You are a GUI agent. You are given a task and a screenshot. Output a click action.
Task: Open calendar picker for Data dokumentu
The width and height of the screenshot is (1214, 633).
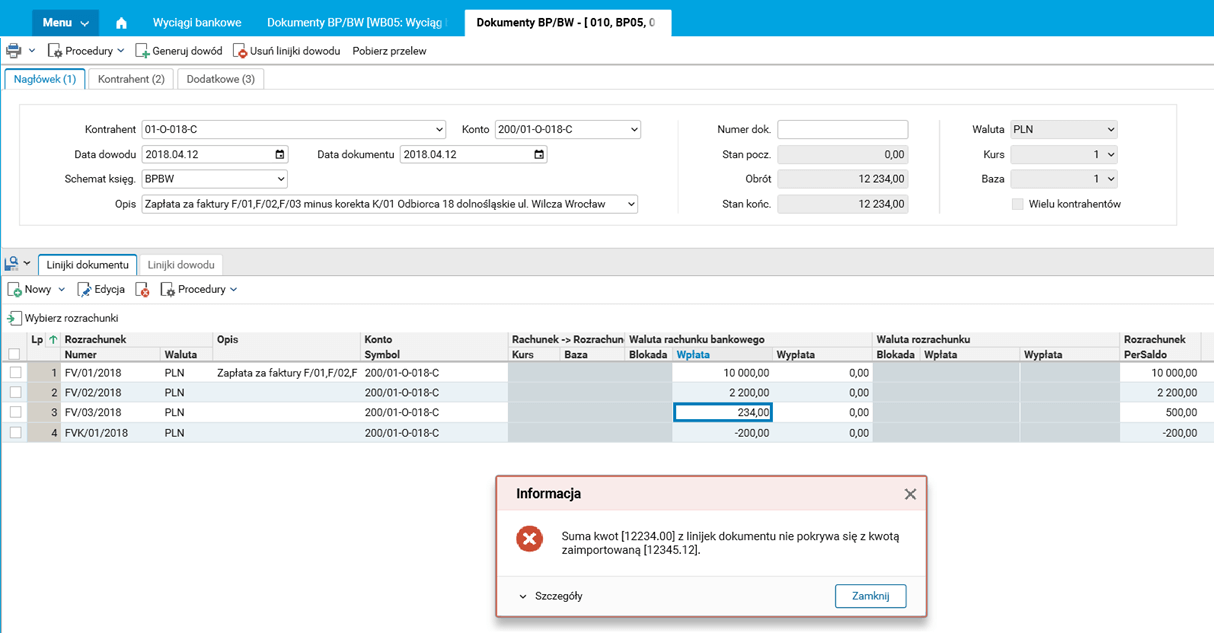pyautogui.click(x=539, y=155)
